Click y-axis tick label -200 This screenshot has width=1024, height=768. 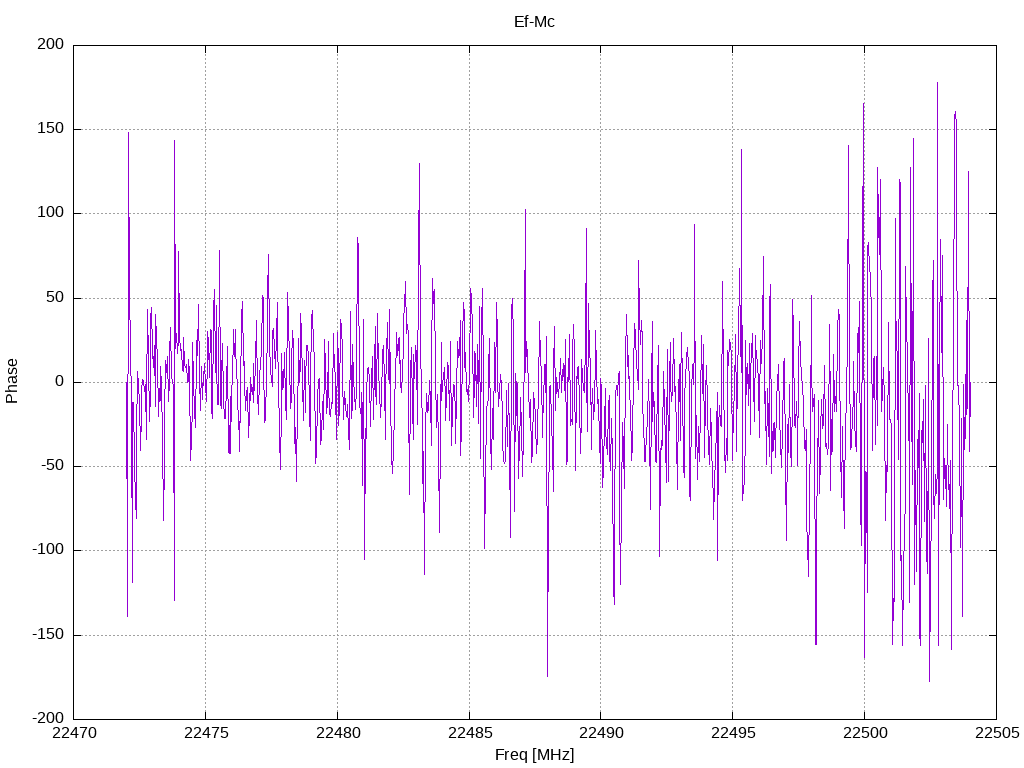48,719
